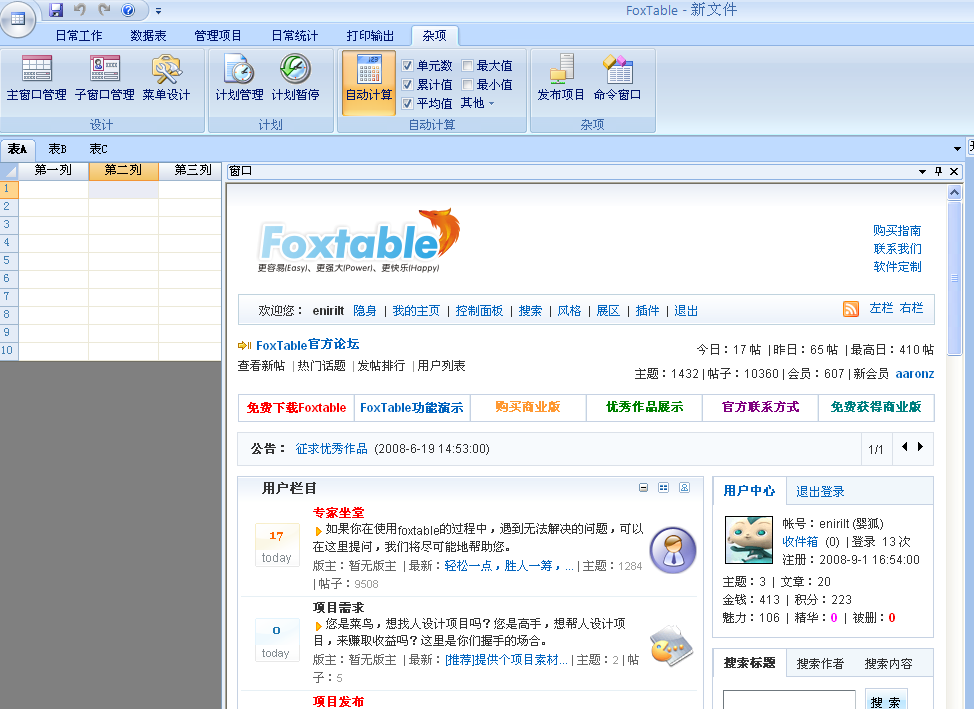Screen dimensions: 974x709
Task: Enable the 最大值 checkbox
Action: pyautogui.click(x=468, y=65)
